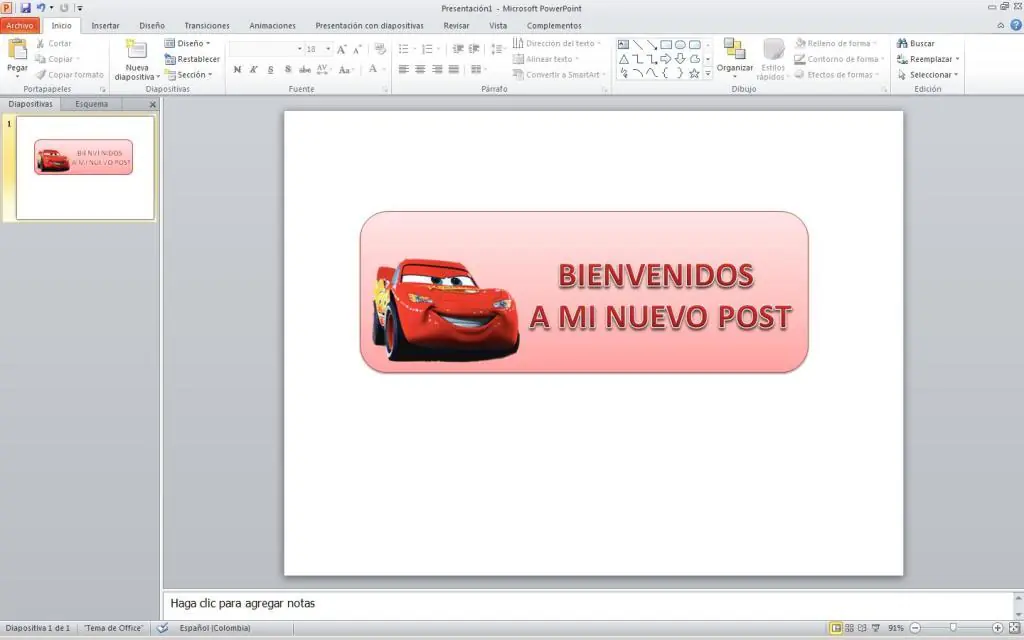Click the Pegar paste icon
Viewport: 1024px width, 640px height.
[x=17, y=50]
